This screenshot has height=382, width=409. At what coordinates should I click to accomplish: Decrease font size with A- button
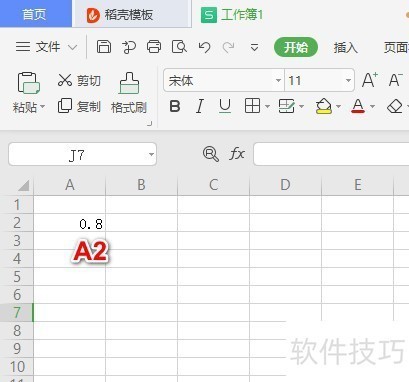coord(396,80)
